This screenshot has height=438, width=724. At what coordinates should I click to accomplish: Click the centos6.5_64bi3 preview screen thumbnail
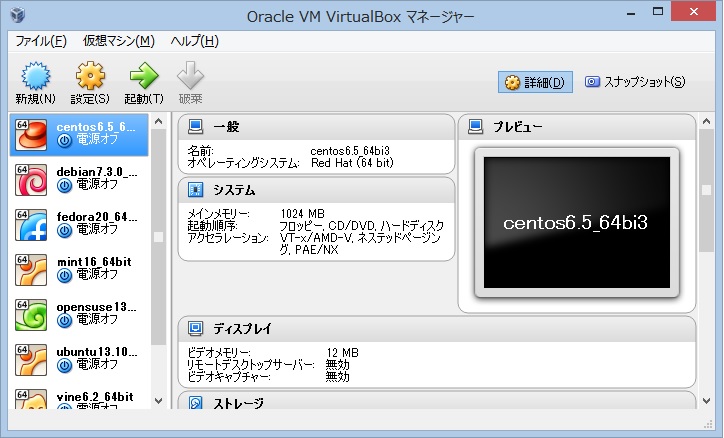coord(577,222)
